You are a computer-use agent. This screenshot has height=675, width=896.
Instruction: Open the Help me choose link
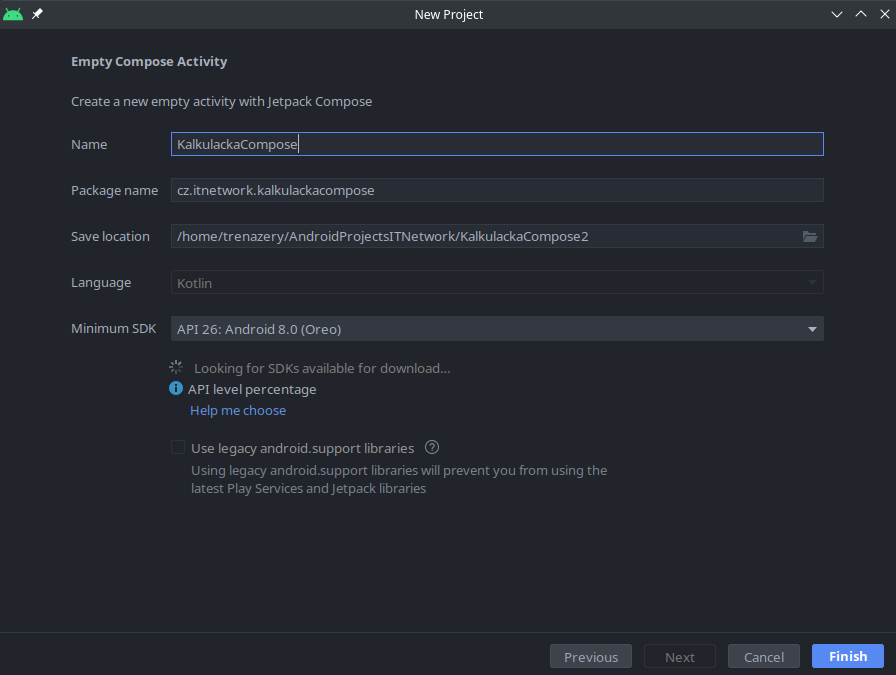(x=238, y=410)
